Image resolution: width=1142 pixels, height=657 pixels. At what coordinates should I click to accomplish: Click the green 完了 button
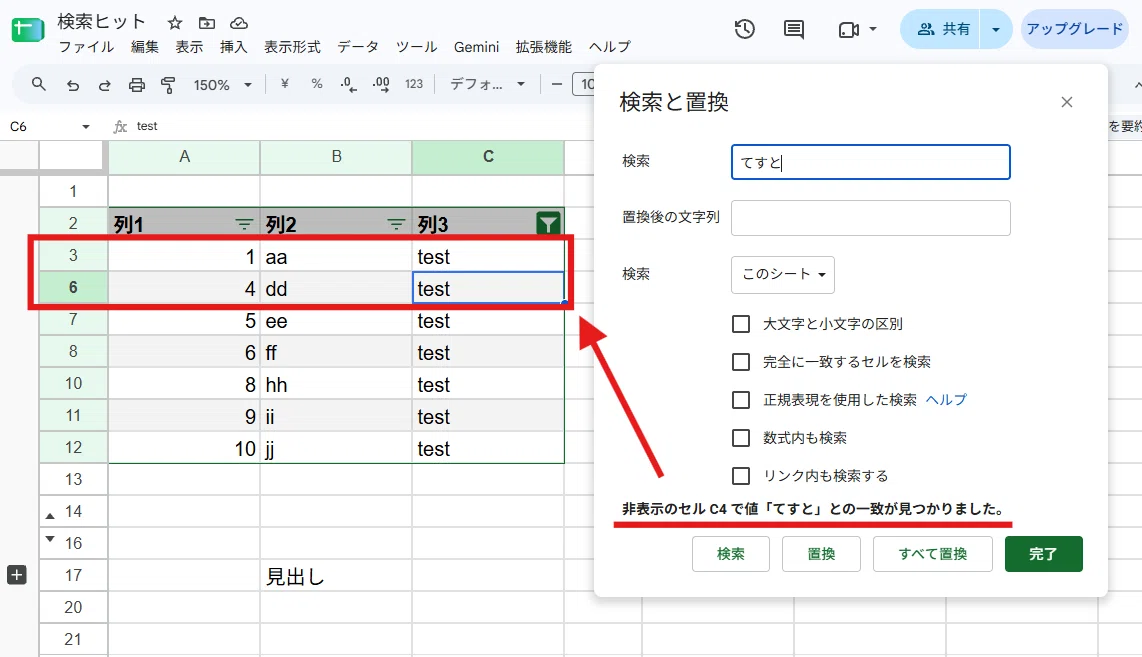pyautogui.click(x=1043, y=554)
